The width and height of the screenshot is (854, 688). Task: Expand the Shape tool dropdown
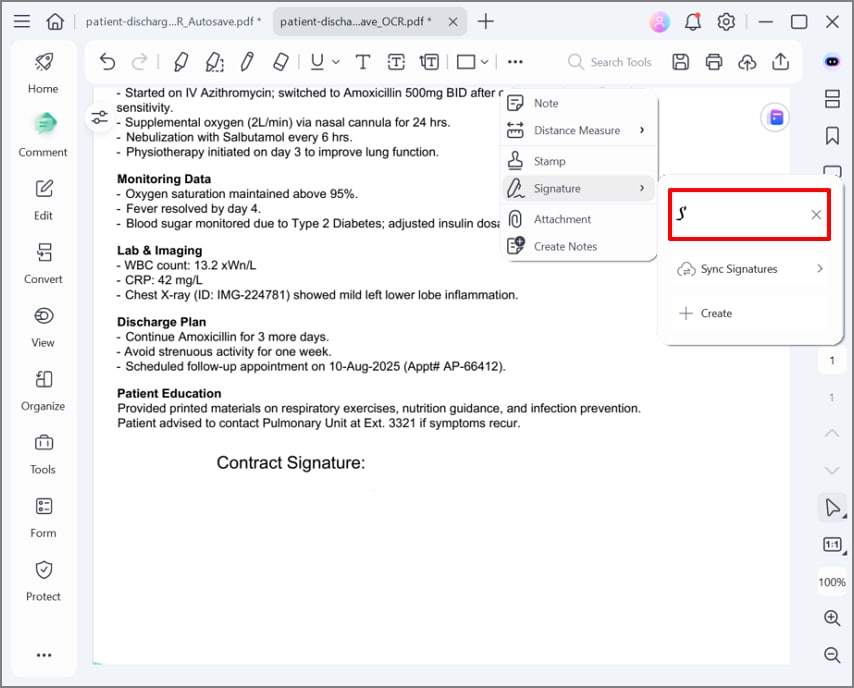[482, 62]
